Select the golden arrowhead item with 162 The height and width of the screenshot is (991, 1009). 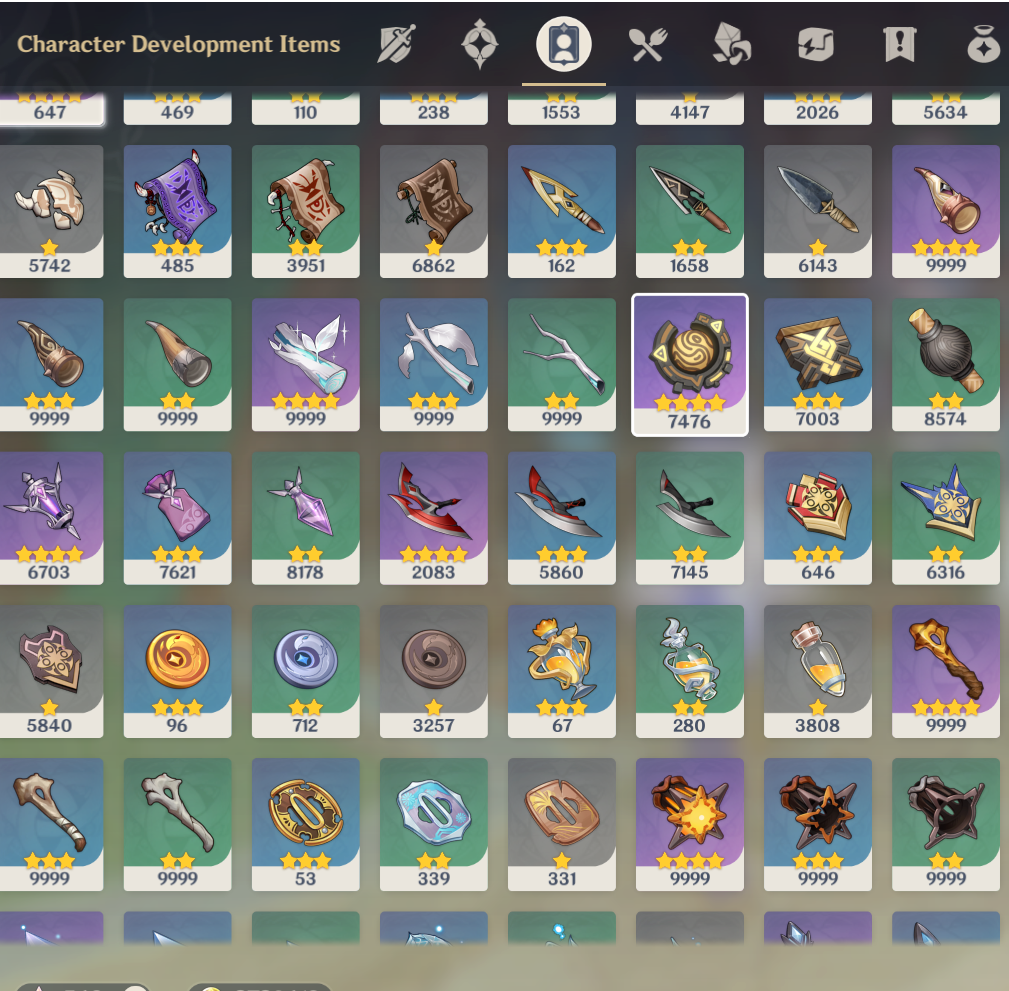562,212
